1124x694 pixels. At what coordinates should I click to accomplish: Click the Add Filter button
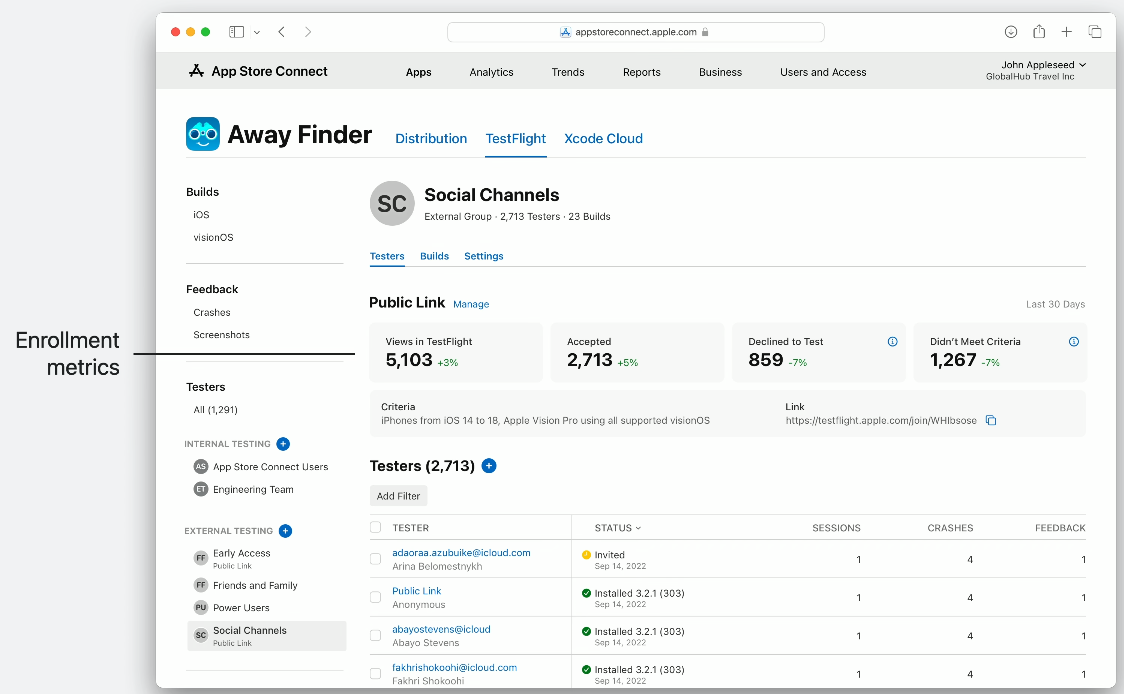coord(399,495)
